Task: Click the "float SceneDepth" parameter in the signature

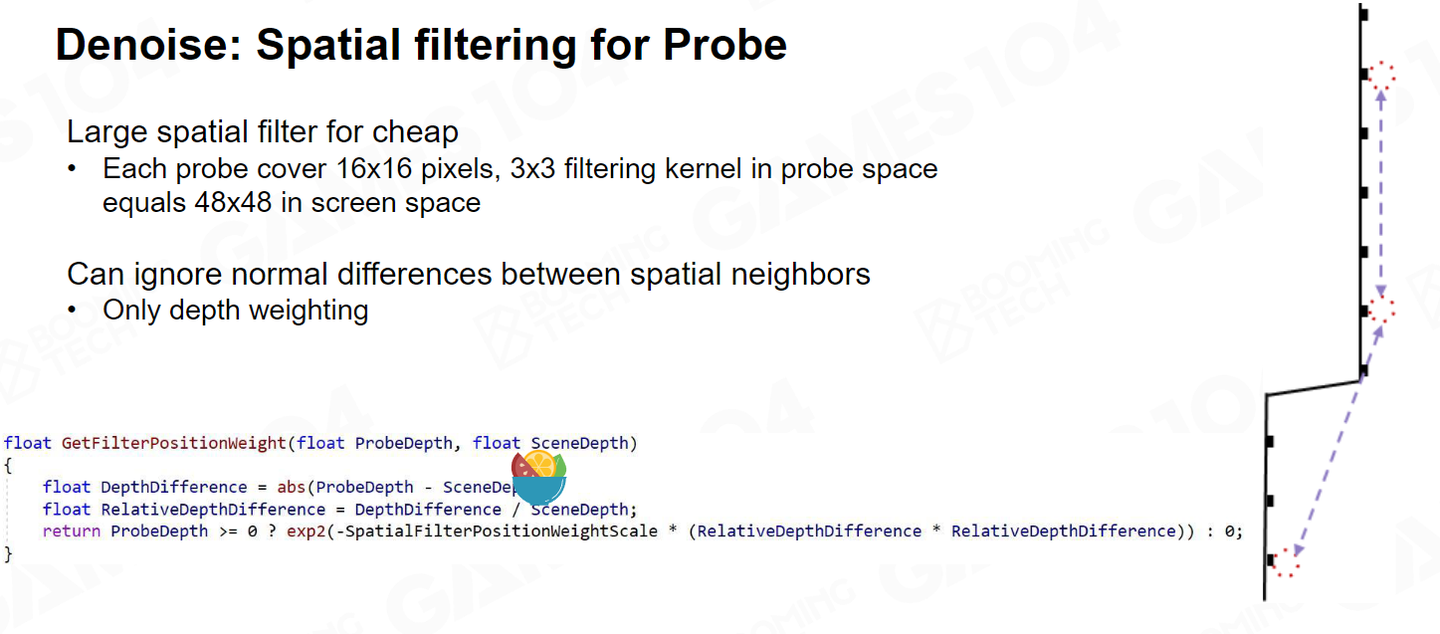Action: pyautogui.click(x=552, y=443)
